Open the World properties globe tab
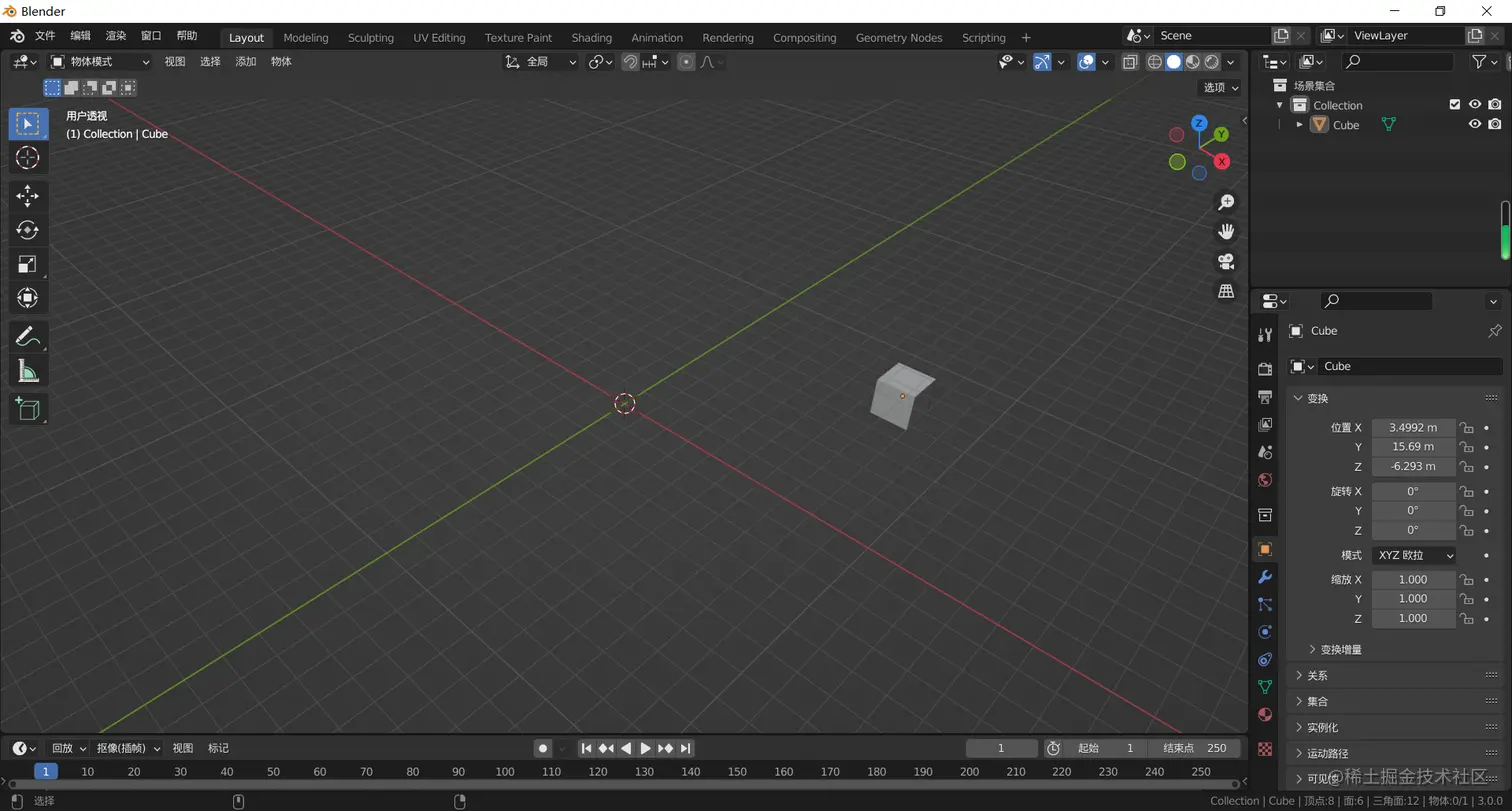The width and height of the screenshot is (1512, 811). point(1265,481)
